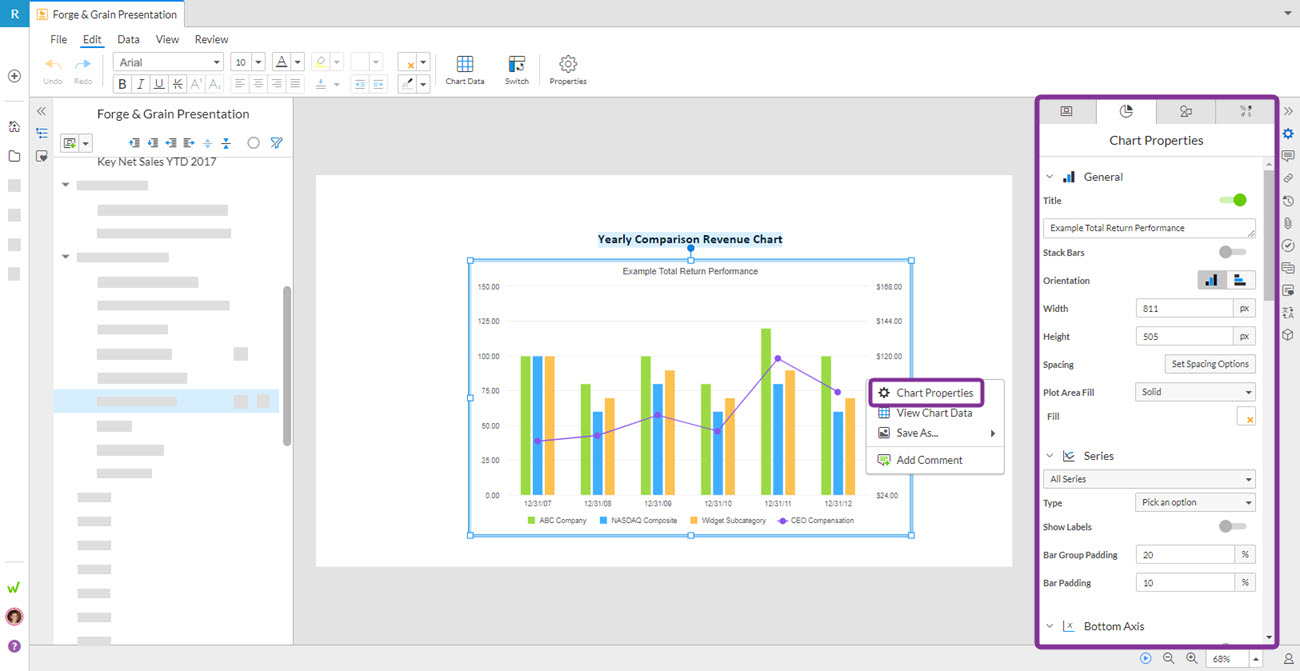
Task: Click the chart Width input field
Action: point(1184,308)
